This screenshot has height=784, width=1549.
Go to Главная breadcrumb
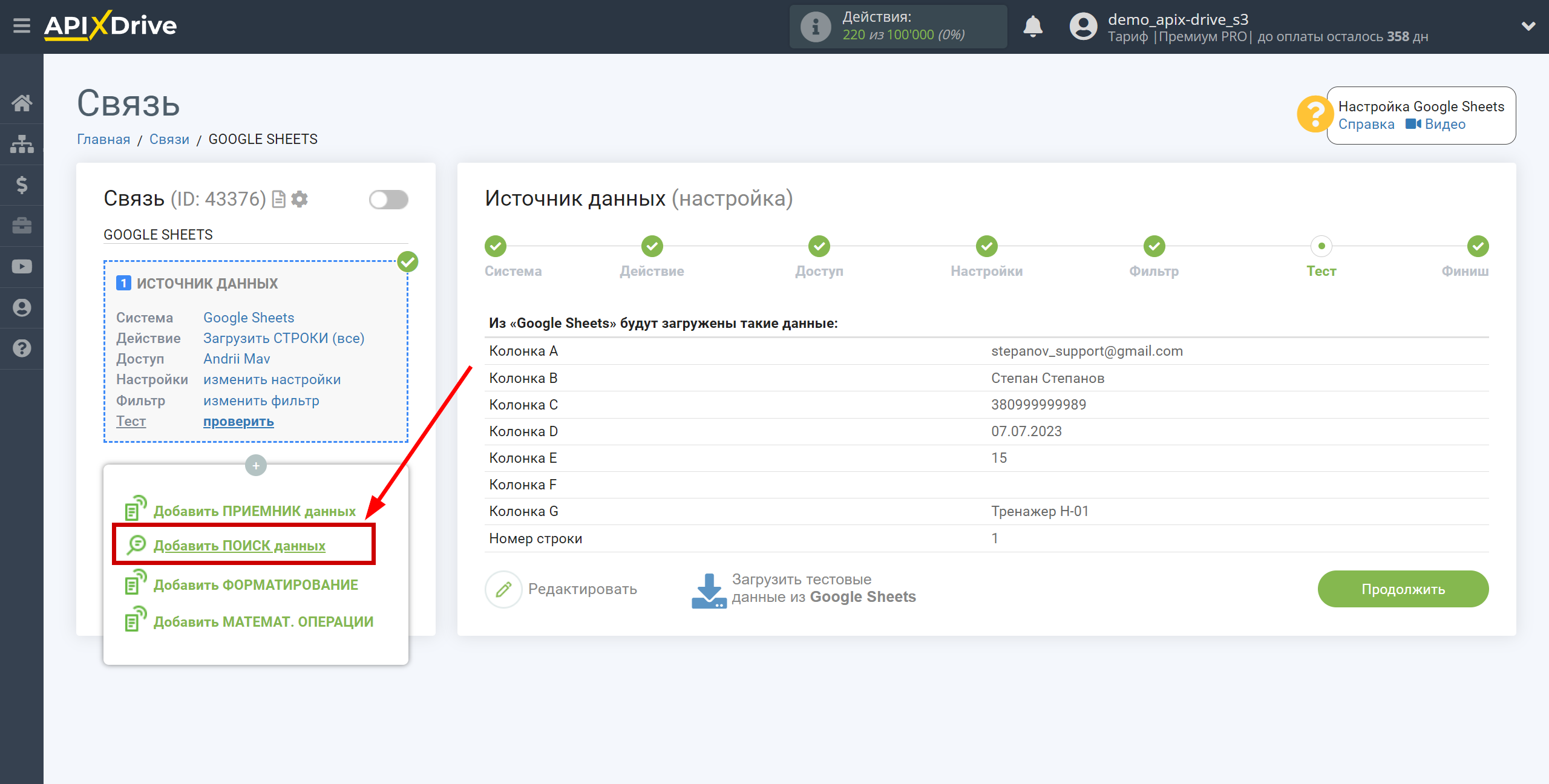coord(103,139)
